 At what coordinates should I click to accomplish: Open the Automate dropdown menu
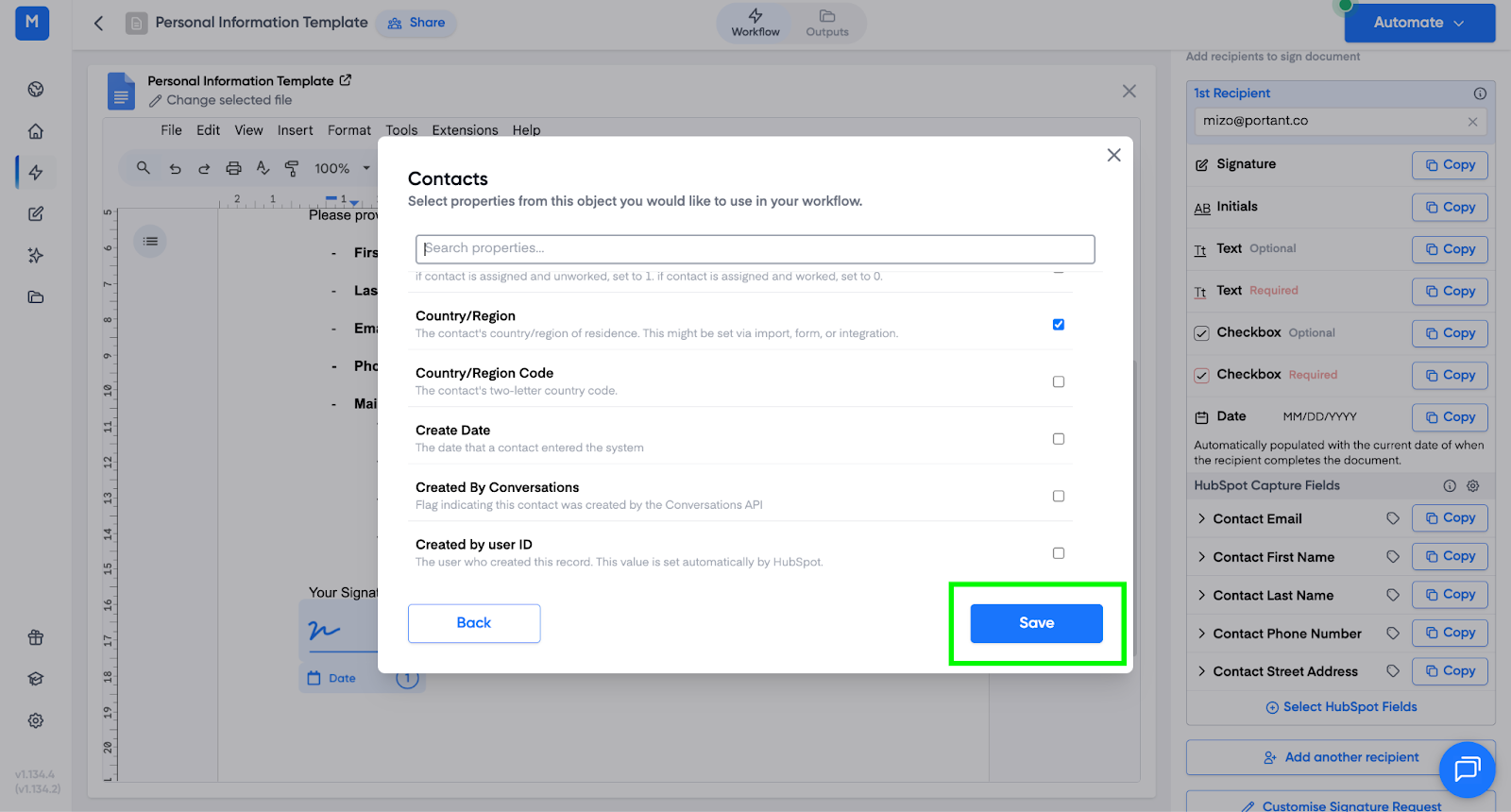1418,23
